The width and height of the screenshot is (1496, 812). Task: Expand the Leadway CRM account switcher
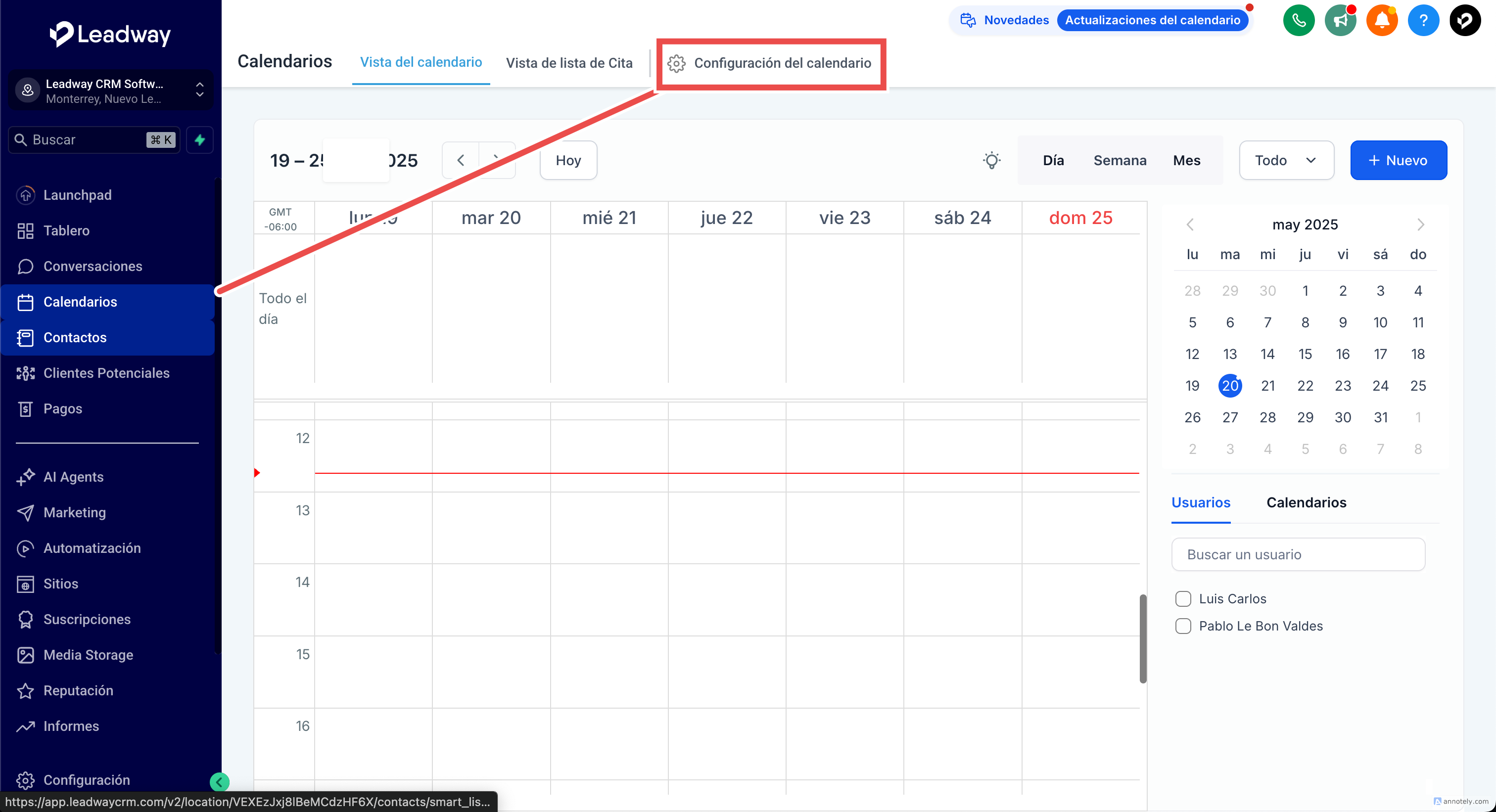click(110, 91)
